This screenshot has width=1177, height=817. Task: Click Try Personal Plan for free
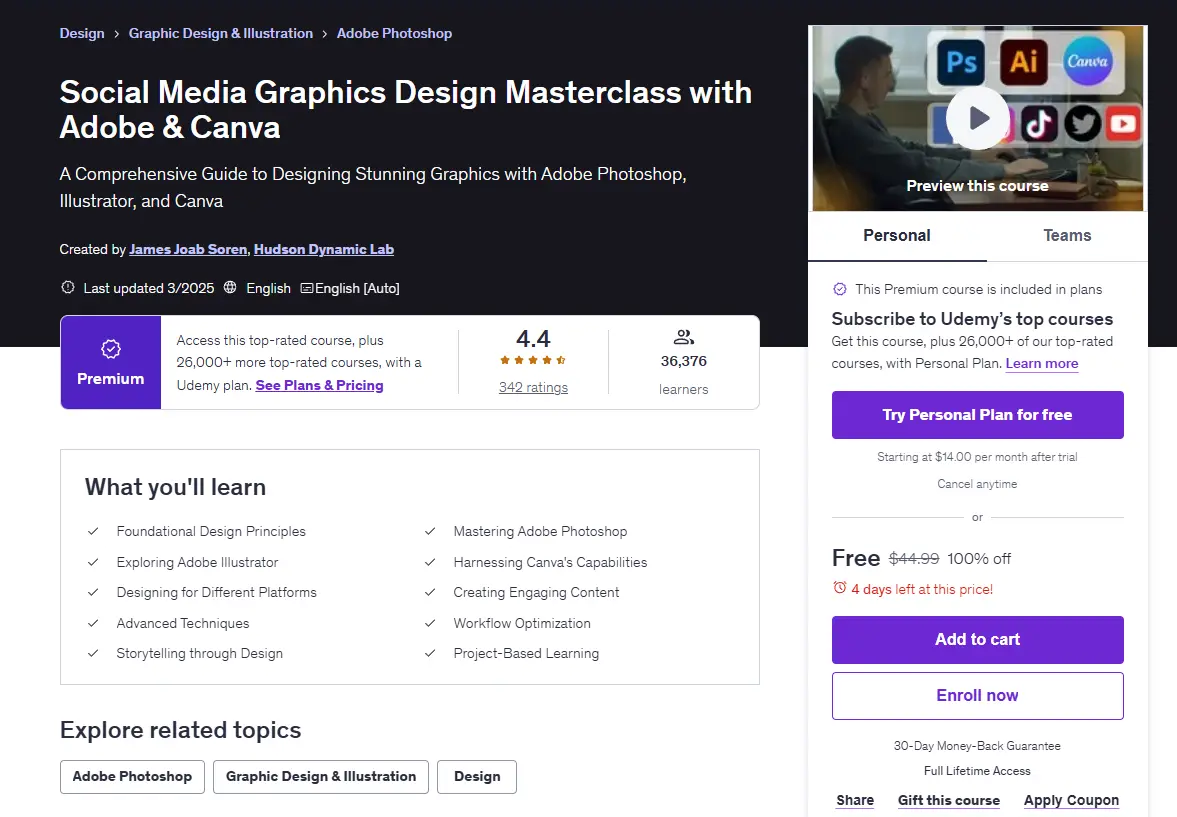pos(977,415)
